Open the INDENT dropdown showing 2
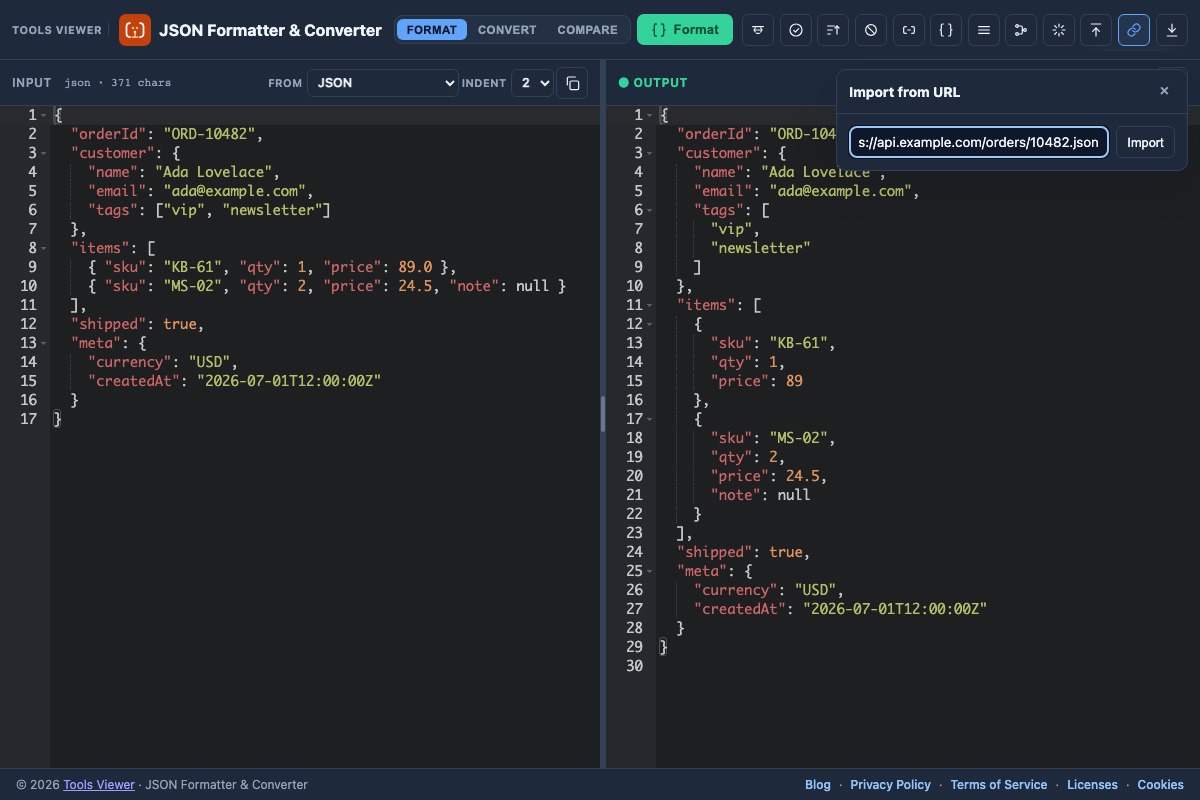 [x=533, y=83]
